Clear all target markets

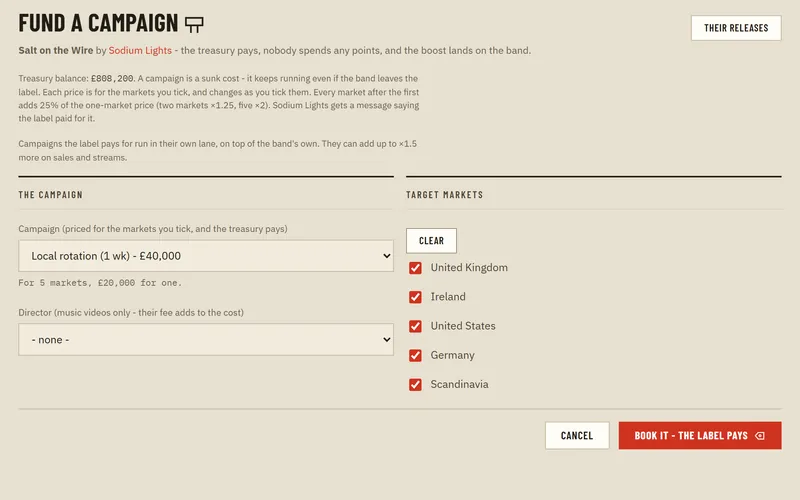(x=431, y=241)
